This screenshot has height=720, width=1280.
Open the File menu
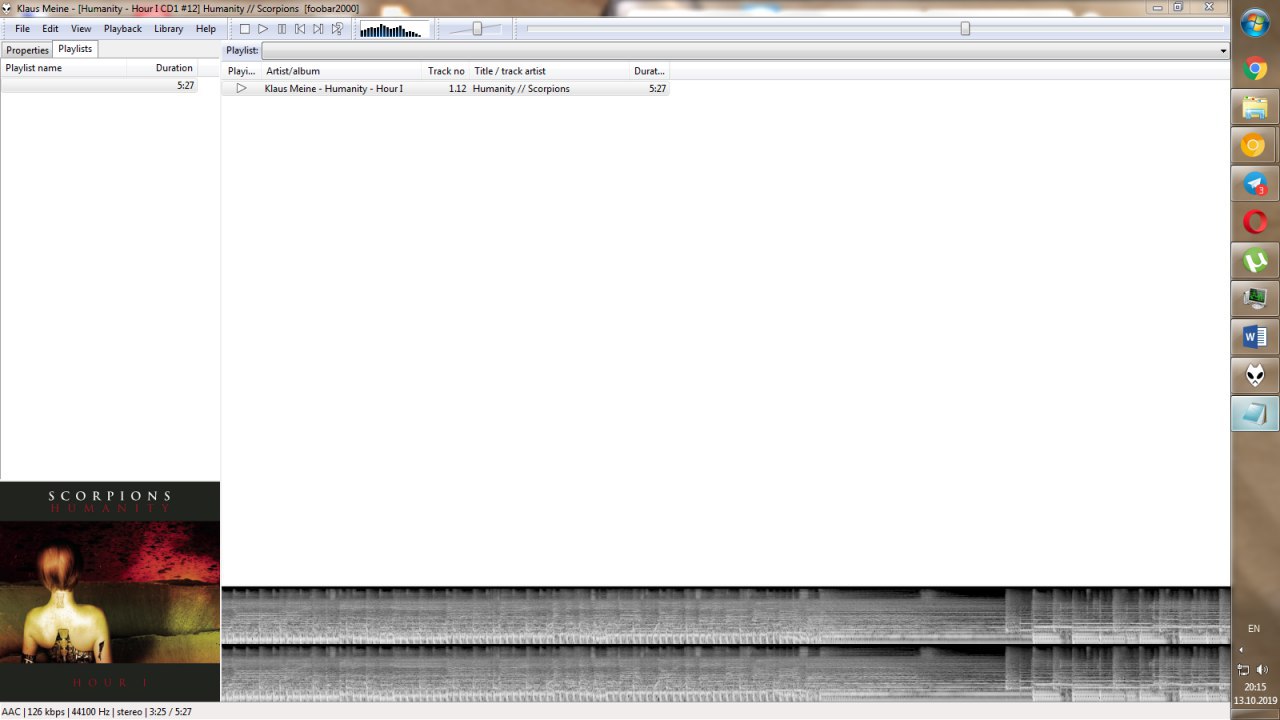22,29
